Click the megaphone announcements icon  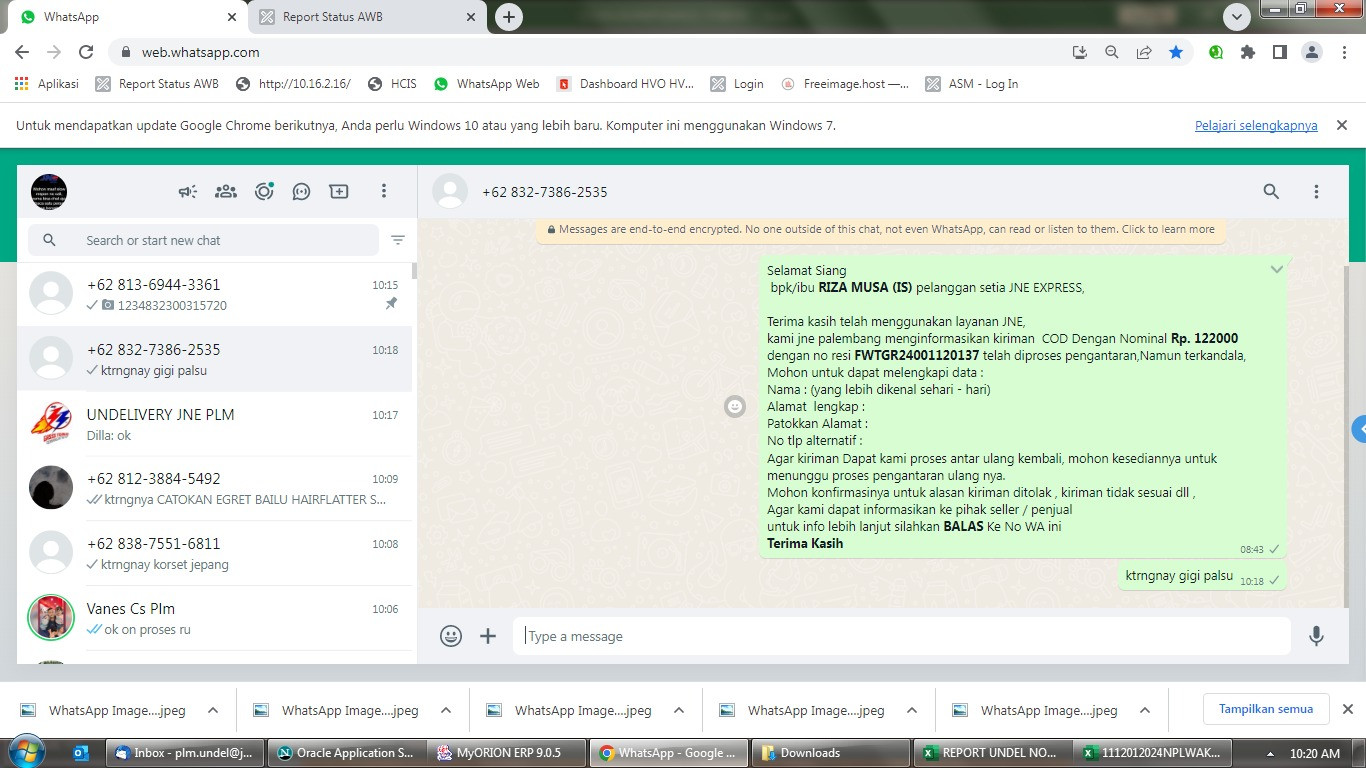coord(188,191)
